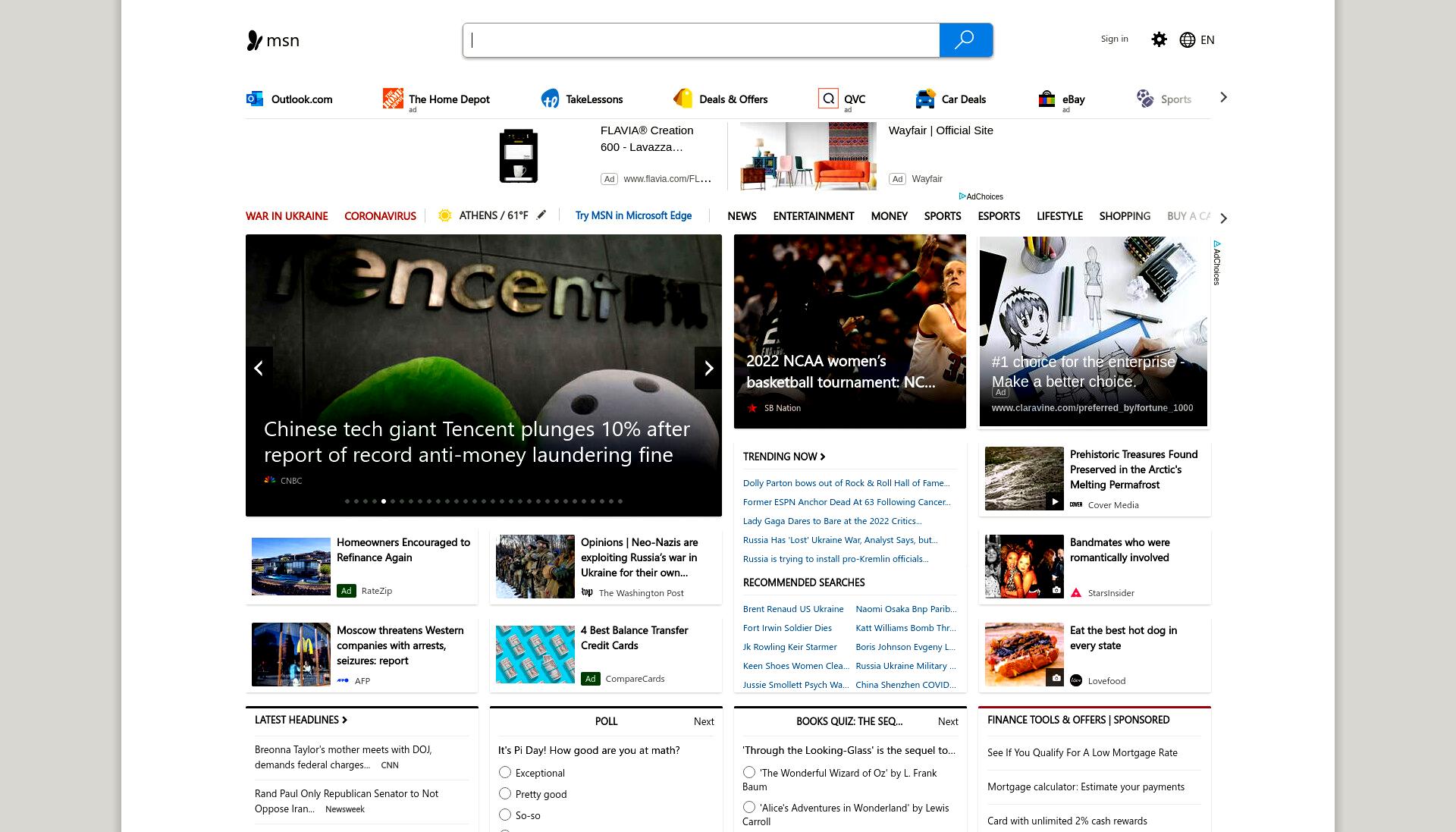
Task: Show next slide in headline carousel
Action: (708, 368)
